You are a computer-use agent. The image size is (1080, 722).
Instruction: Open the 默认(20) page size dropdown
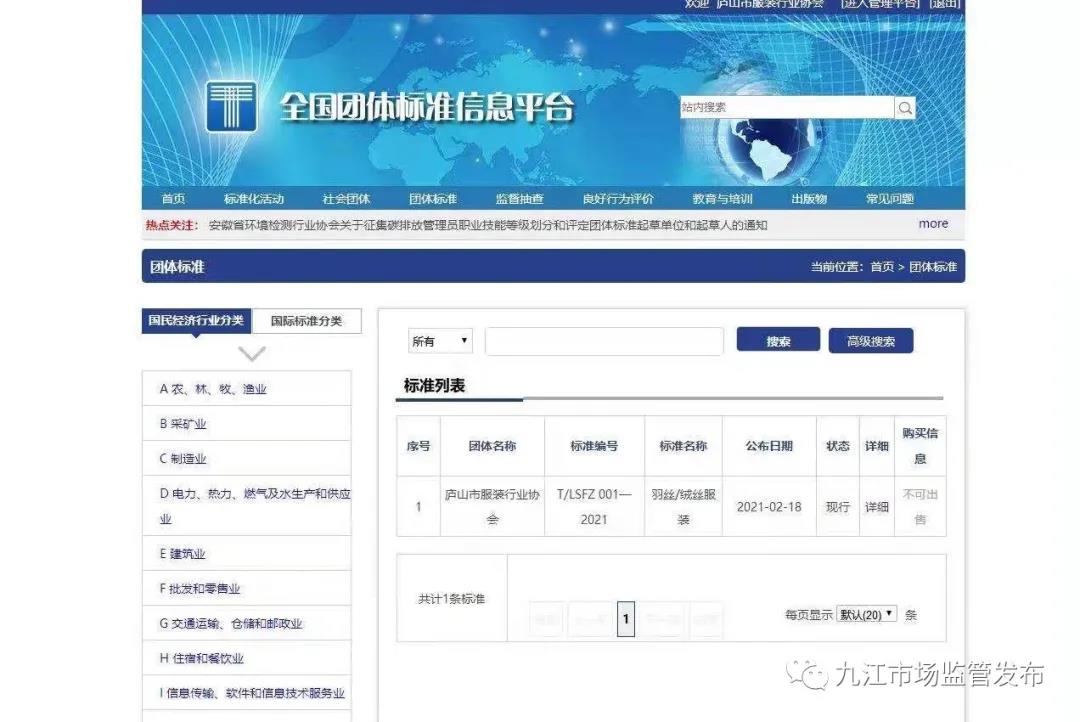(x=866, y=615)
